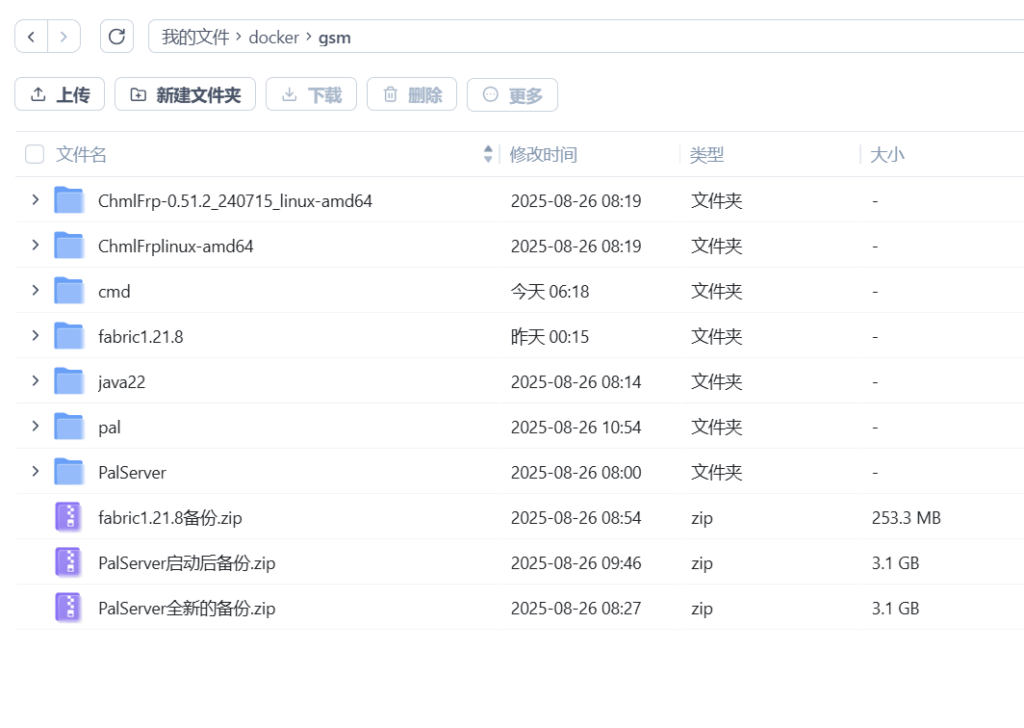Navigate to docker in the breadcrumb

pos(273,37)
